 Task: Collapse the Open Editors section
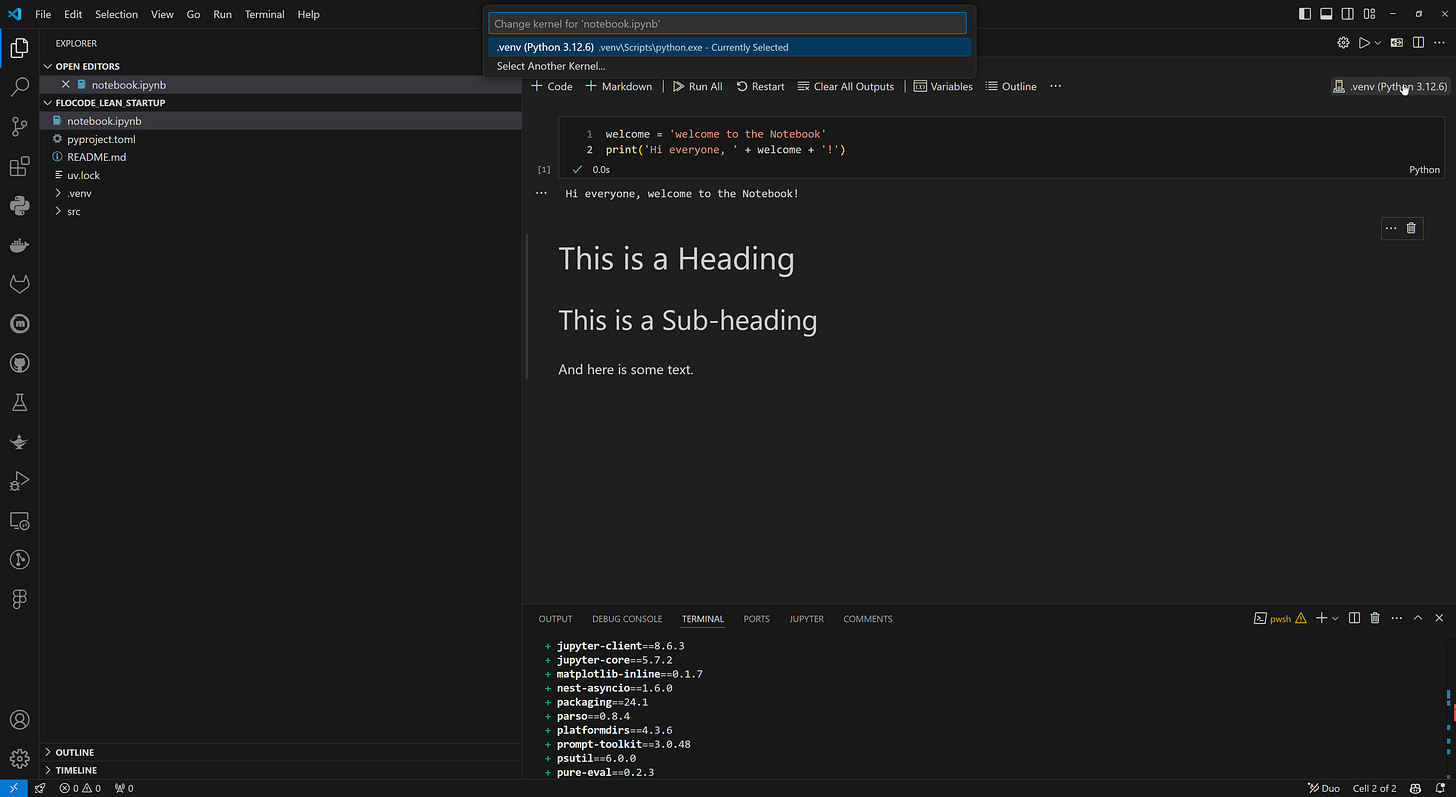[x=48, y=66]
